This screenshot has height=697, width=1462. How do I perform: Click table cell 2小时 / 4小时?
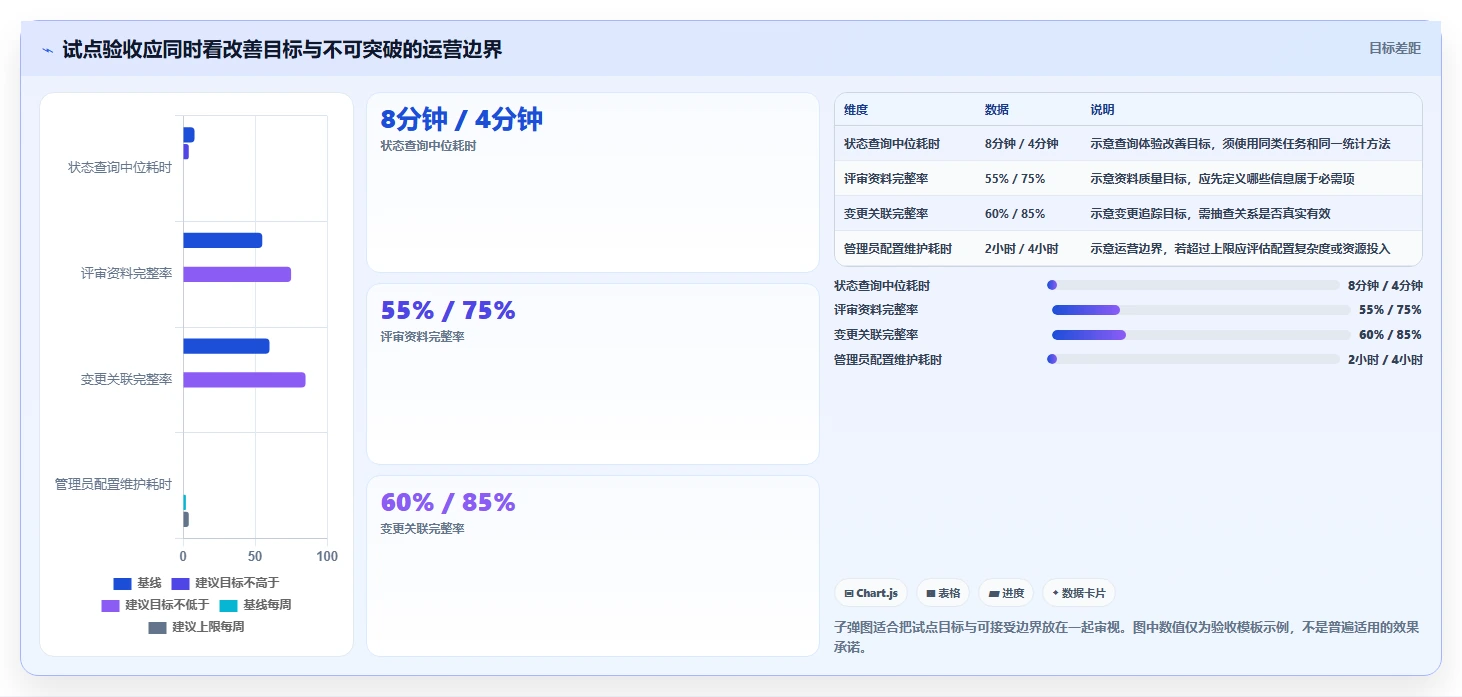pyautogui.click(x=1021, y=249)
